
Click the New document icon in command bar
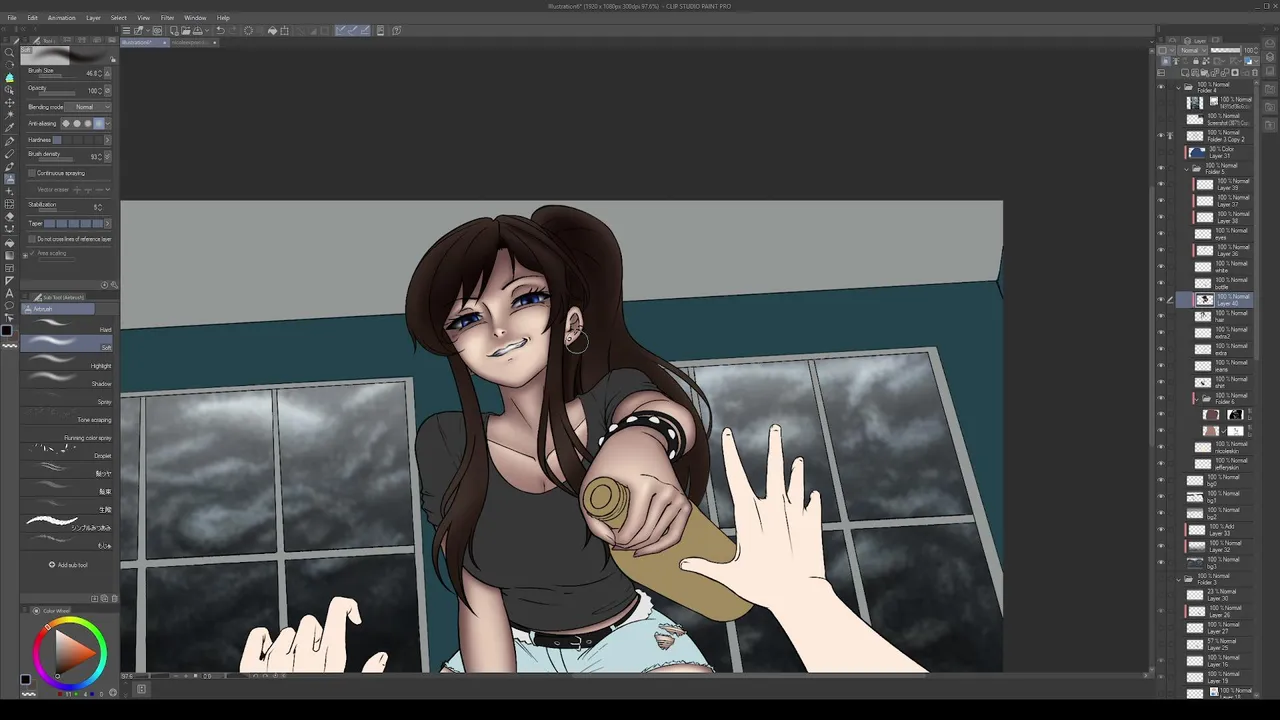[174, 31]
